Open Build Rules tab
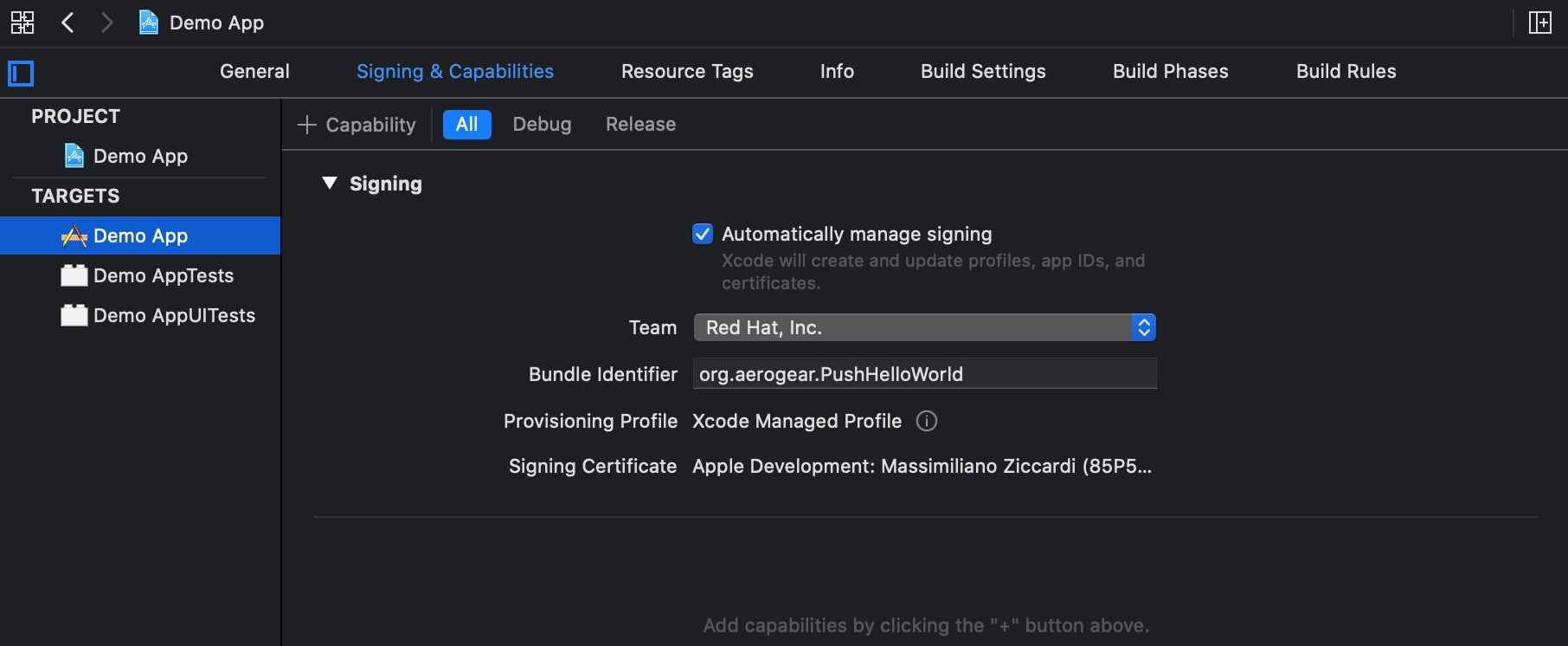This screenshot has height=646, width=1568. coord(1346,72)
